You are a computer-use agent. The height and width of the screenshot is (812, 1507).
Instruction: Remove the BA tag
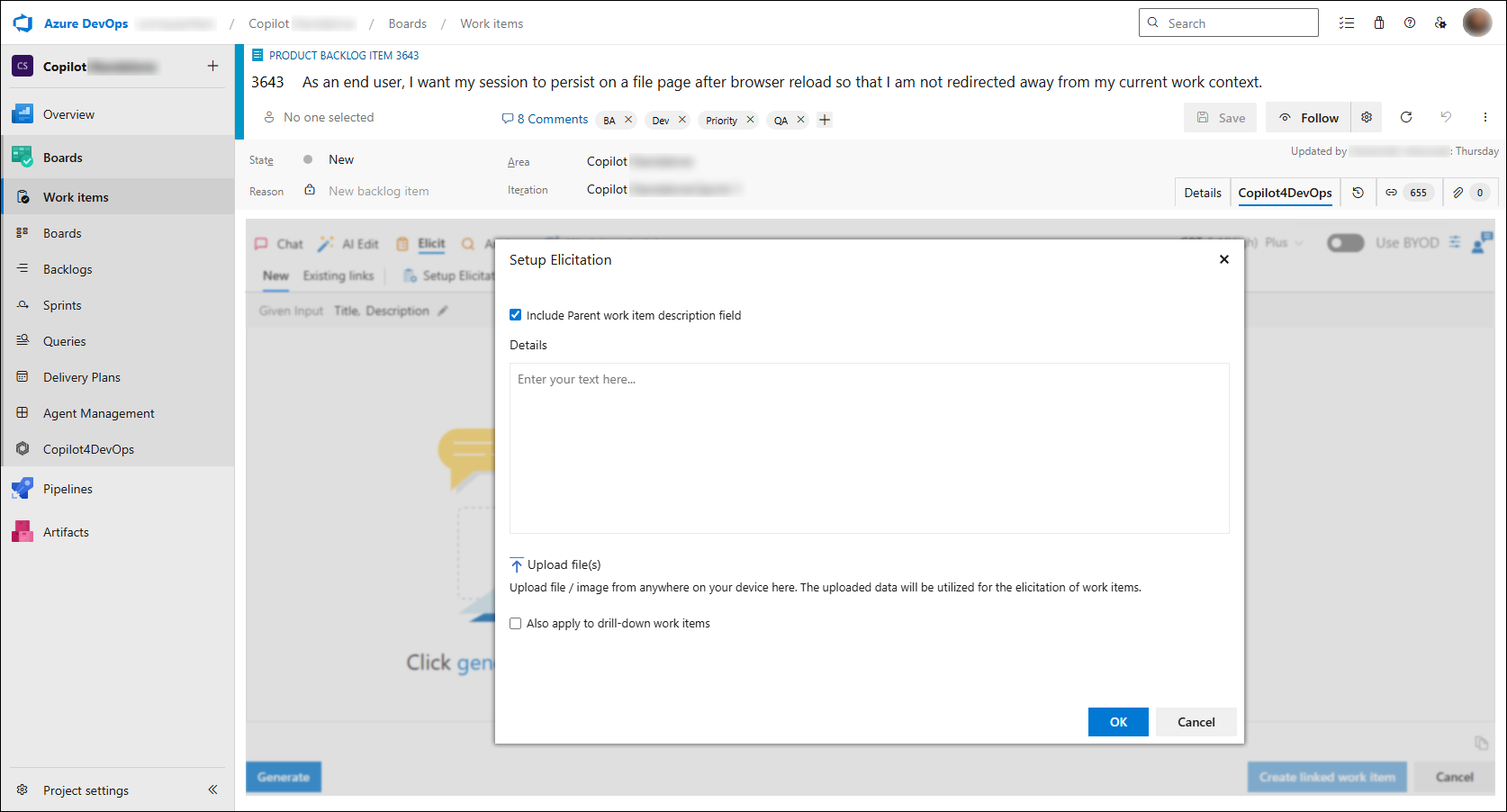[x=628, y=120]
